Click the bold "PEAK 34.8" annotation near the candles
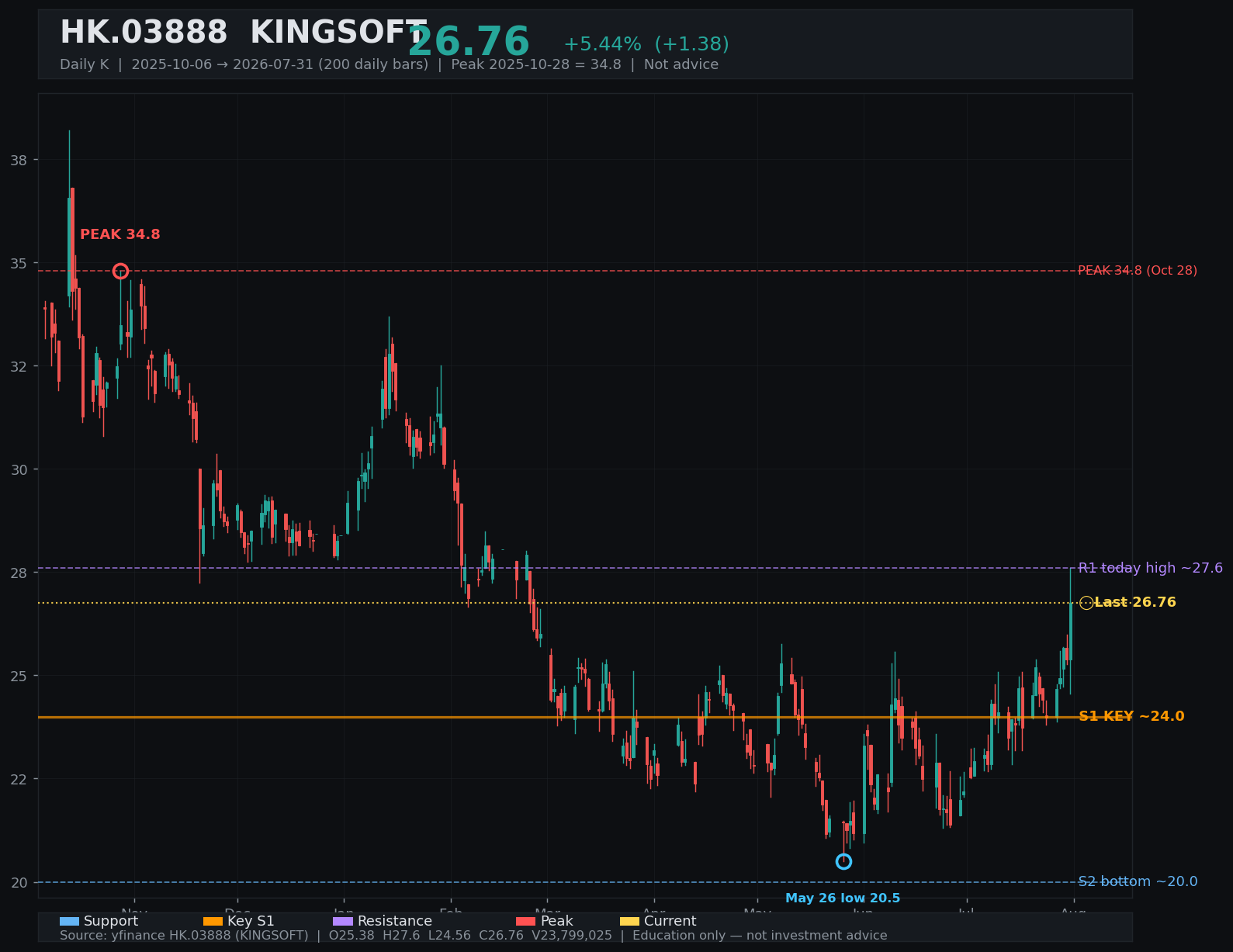Image resolution: width=1233 pixels, height=952 pixels. (x=120, y=234)
